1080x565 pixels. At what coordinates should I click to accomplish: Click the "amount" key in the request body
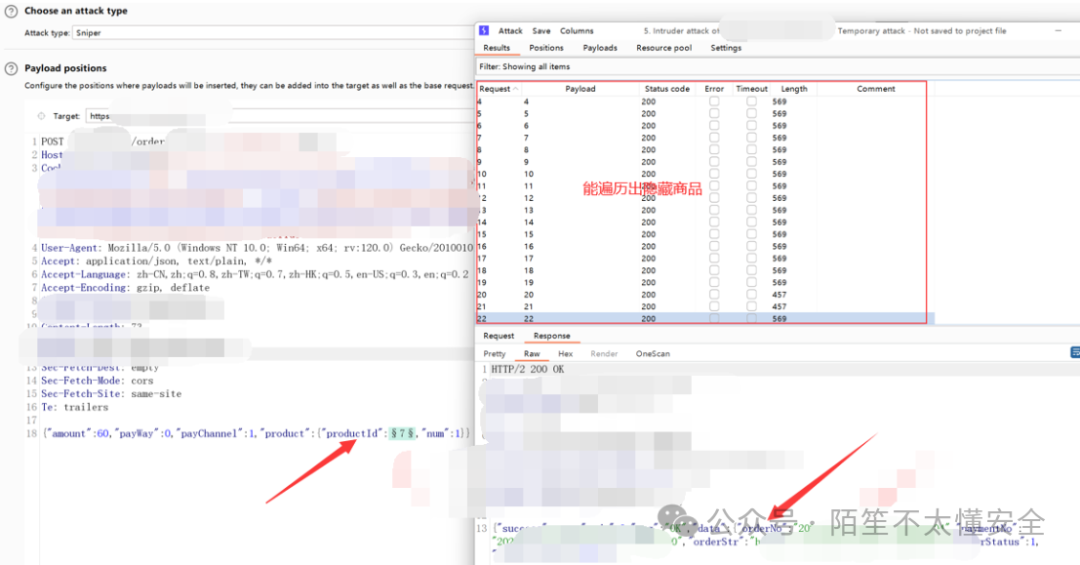click(68, 433)
